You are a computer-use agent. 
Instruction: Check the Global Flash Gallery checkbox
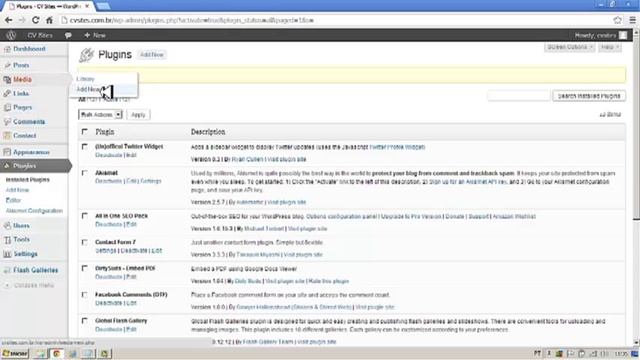[x=84, y=320]
